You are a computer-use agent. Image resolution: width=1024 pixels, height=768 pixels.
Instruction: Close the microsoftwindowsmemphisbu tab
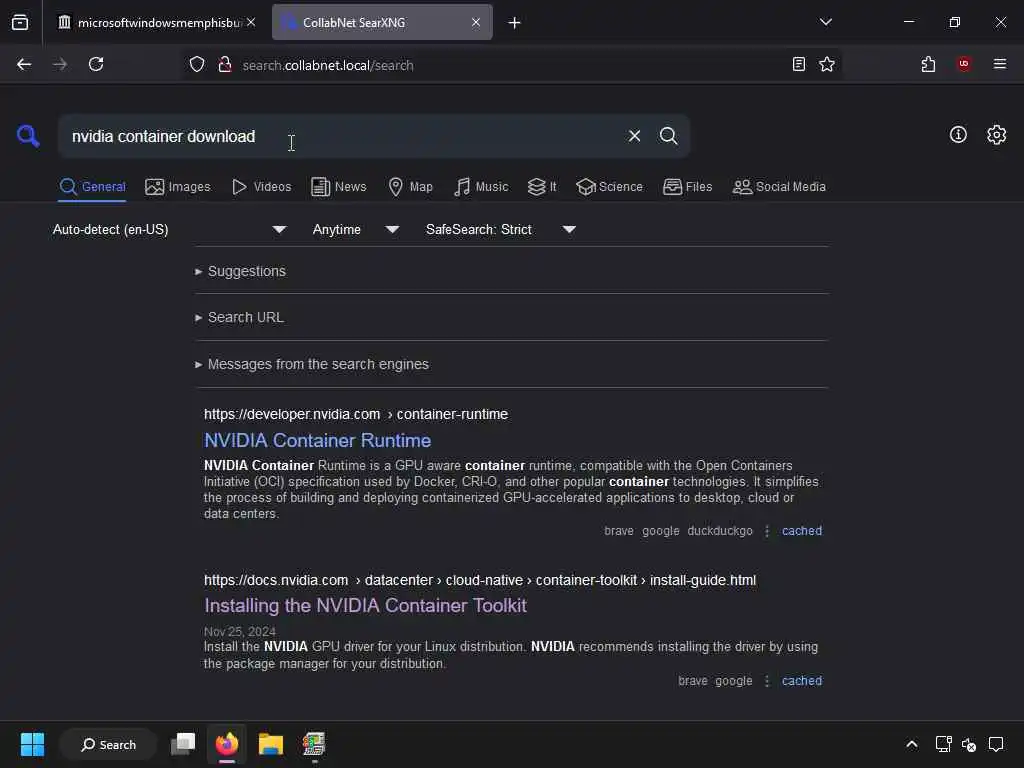[x=251, y=22]
